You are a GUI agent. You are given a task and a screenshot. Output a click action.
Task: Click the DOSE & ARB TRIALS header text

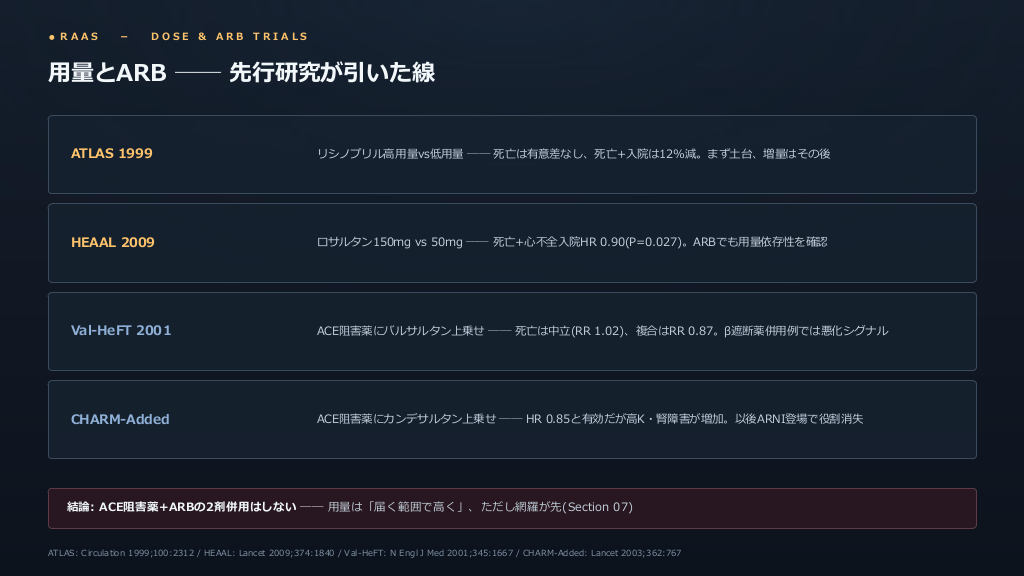230,37
